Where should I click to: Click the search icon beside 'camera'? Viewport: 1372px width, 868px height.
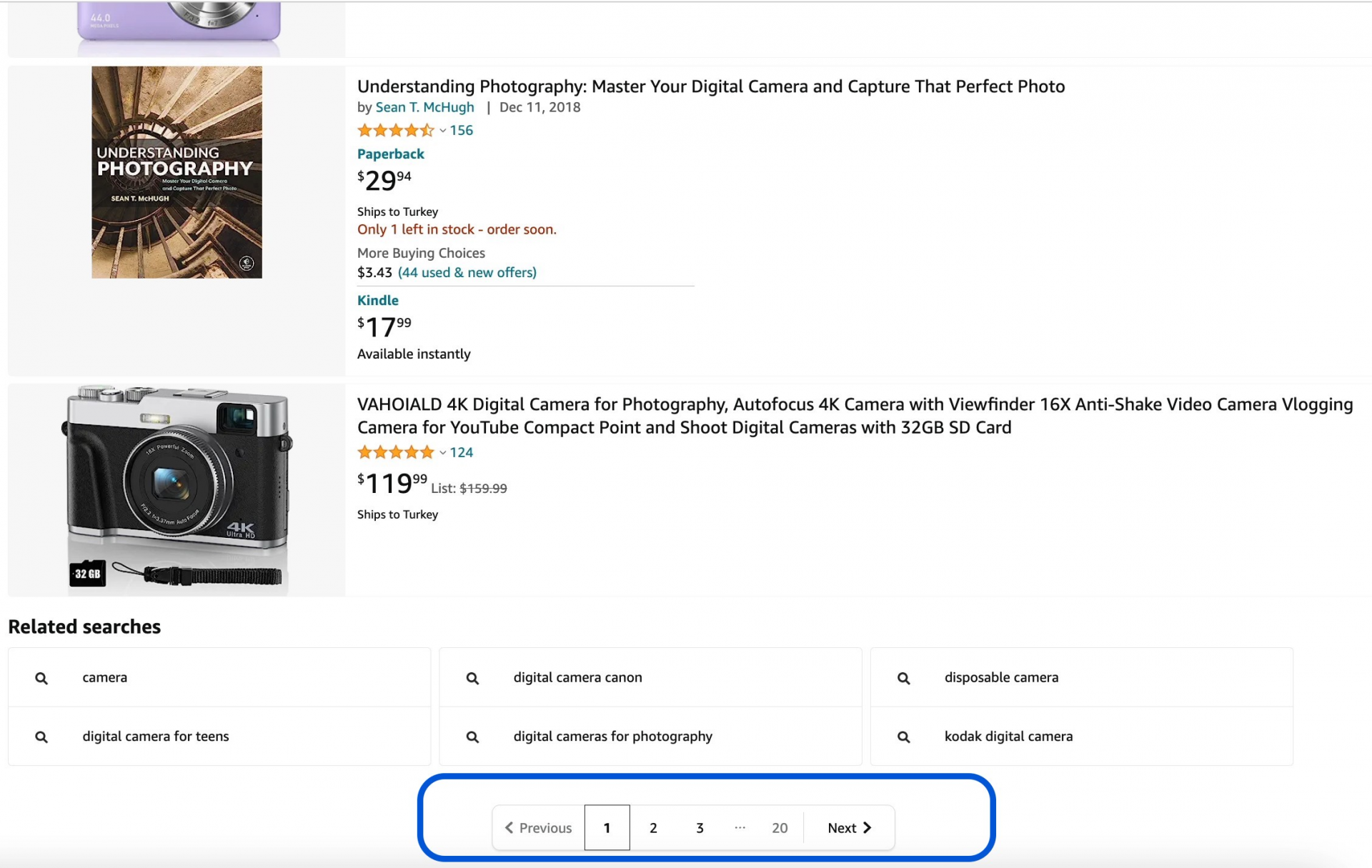point(41,677)
